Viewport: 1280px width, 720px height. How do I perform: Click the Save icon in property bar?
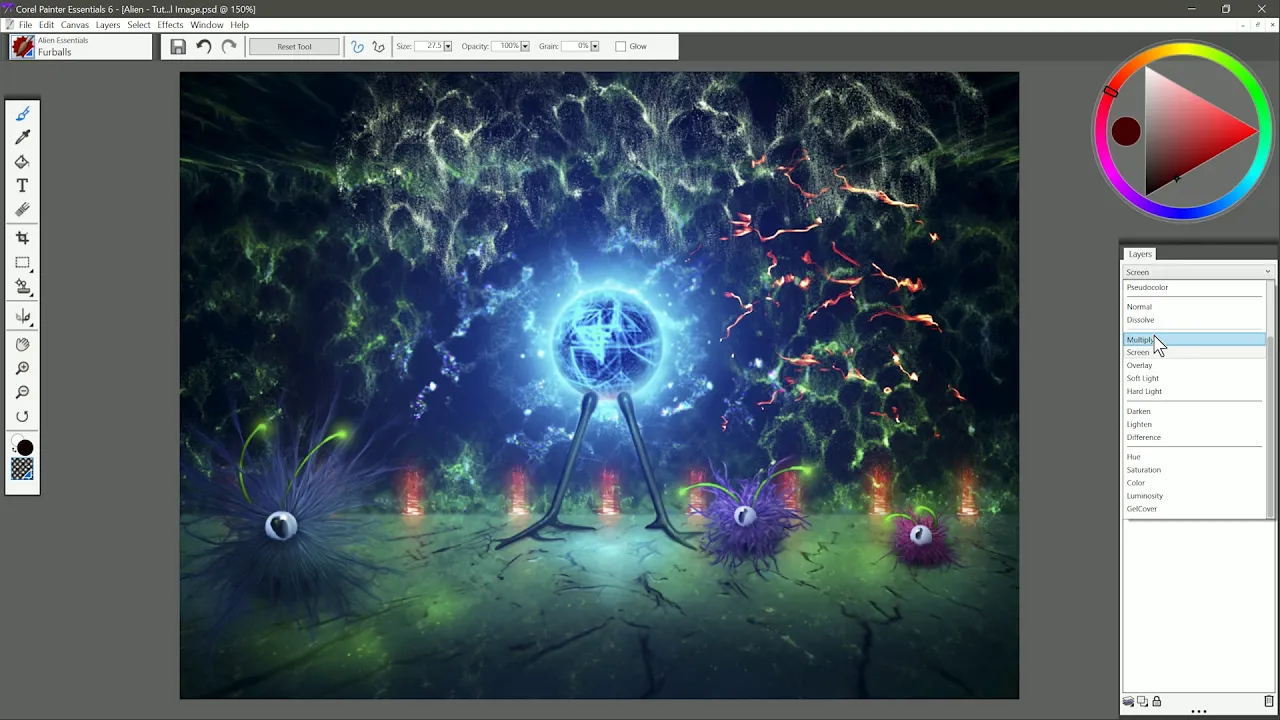tap(177, 46)
